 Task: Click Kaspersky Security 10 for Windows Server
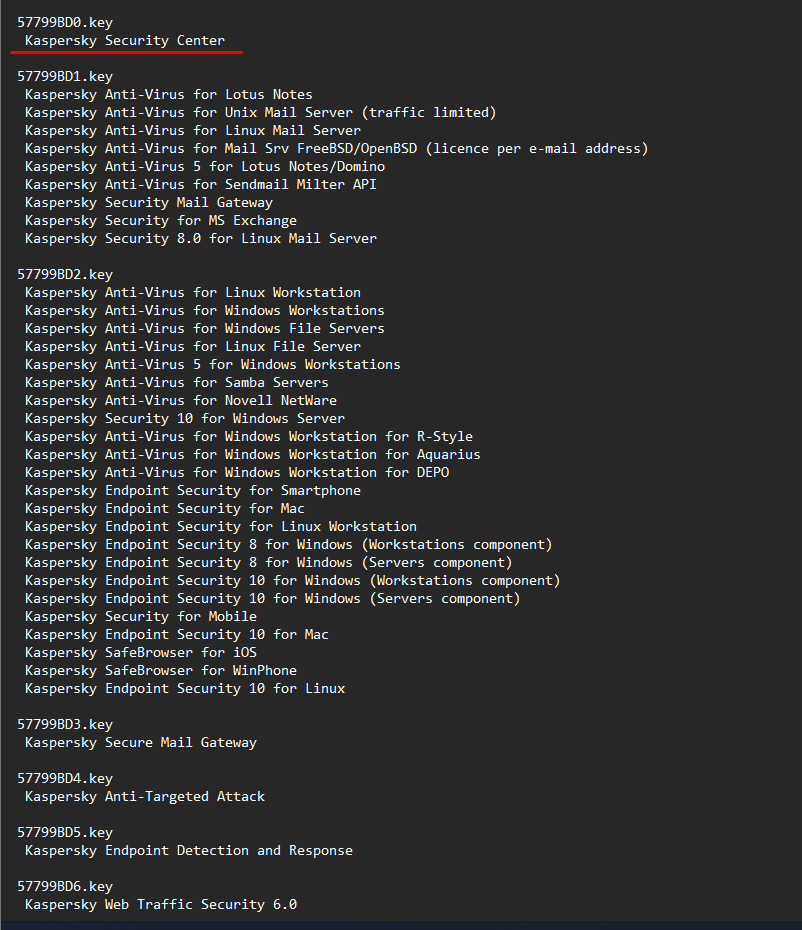(185, 418)
